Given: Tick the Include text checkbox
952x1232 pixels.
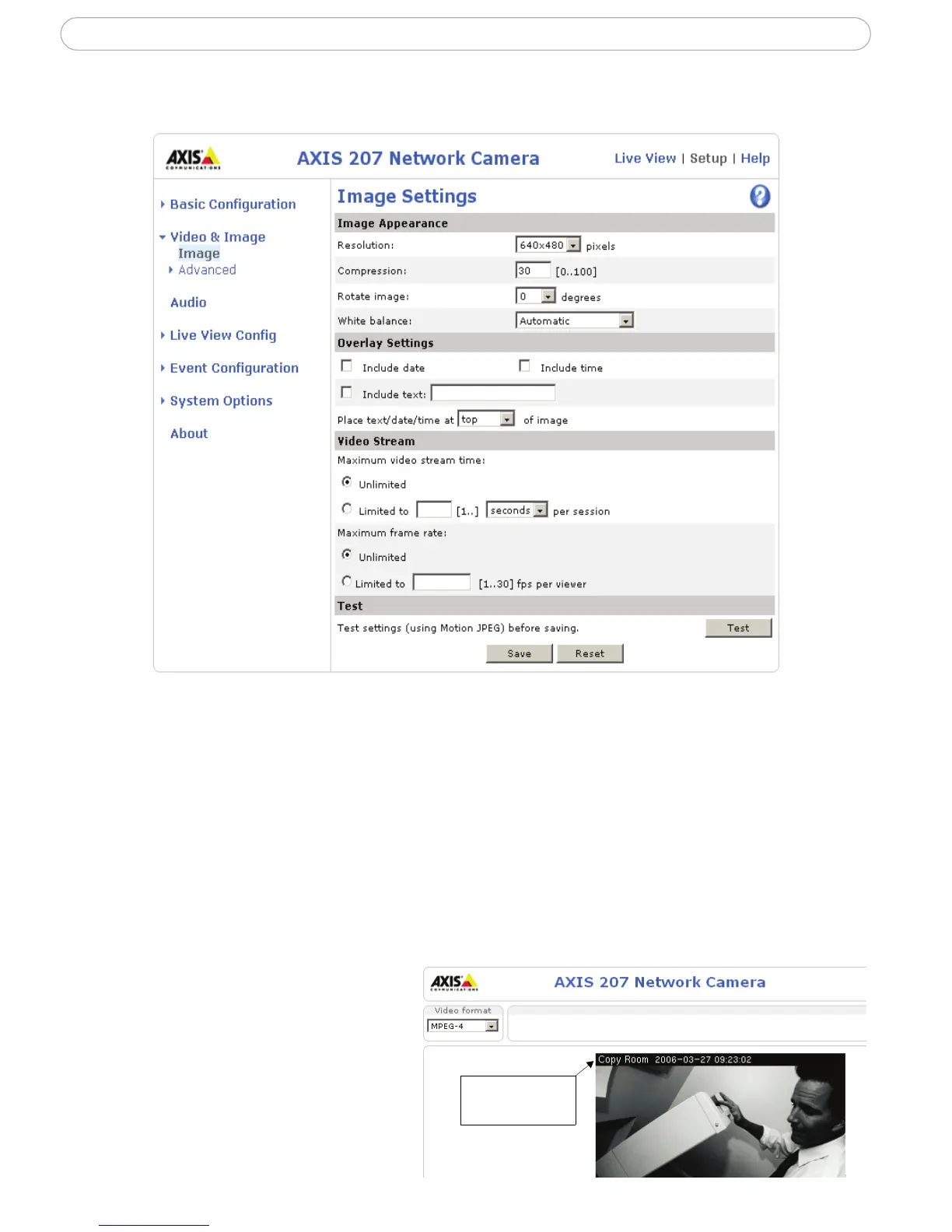Looking at the screenshot, I should tap(347, 392).
